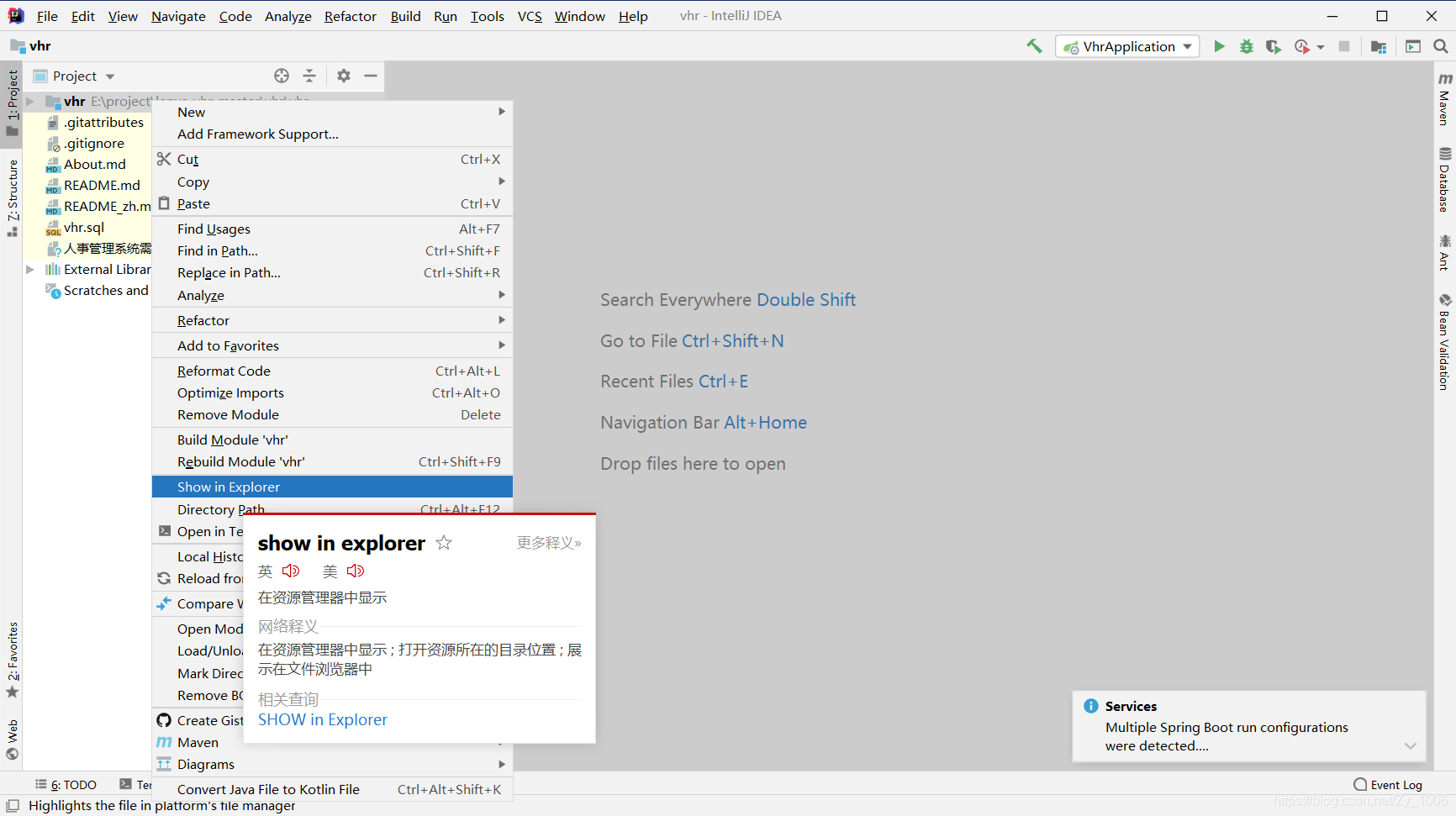Open the Event Log
The width and height of the screenshot is (1456, 816).
coord(1388,785)
